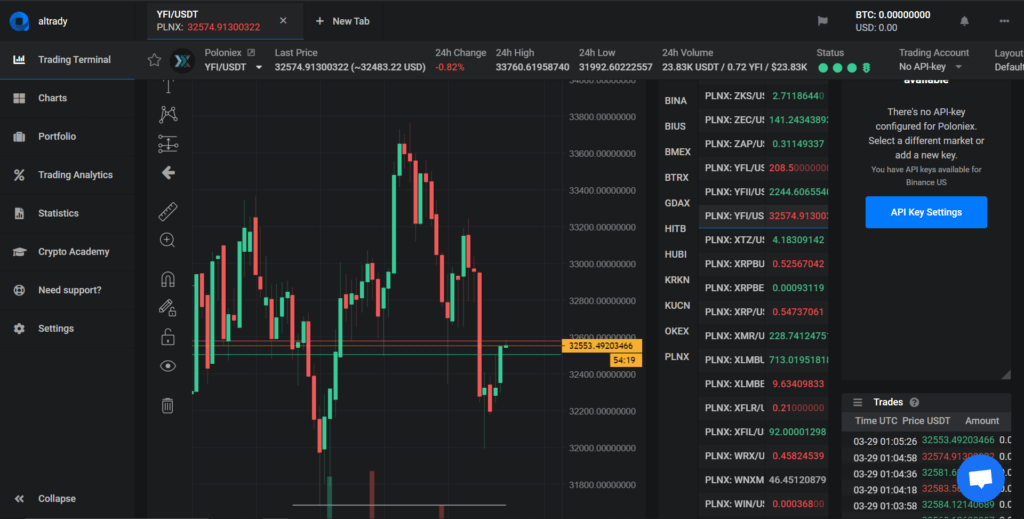
Task: Click the flag icon in header
Action: pos(823,21)
